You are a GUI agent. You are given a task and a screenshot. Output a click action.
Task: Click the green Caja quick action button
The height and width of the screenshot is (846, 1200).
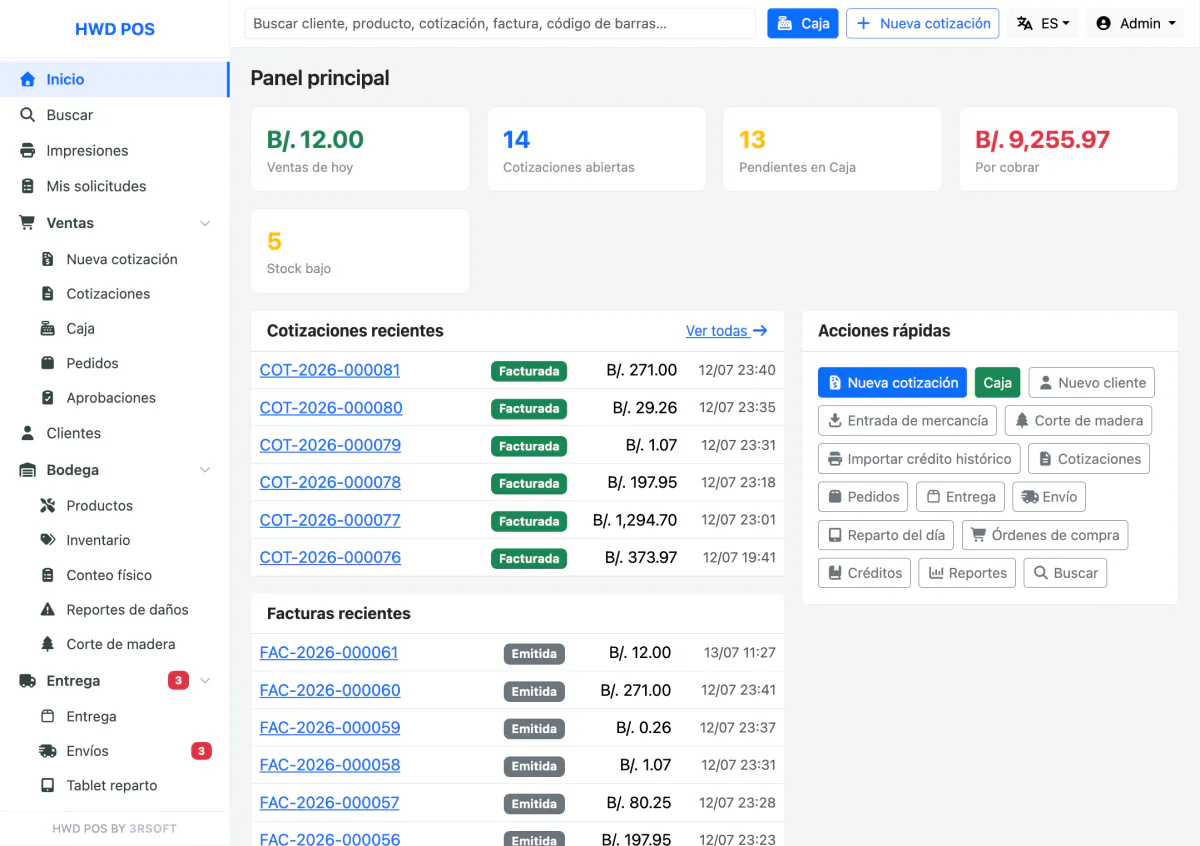click(998, 383)
